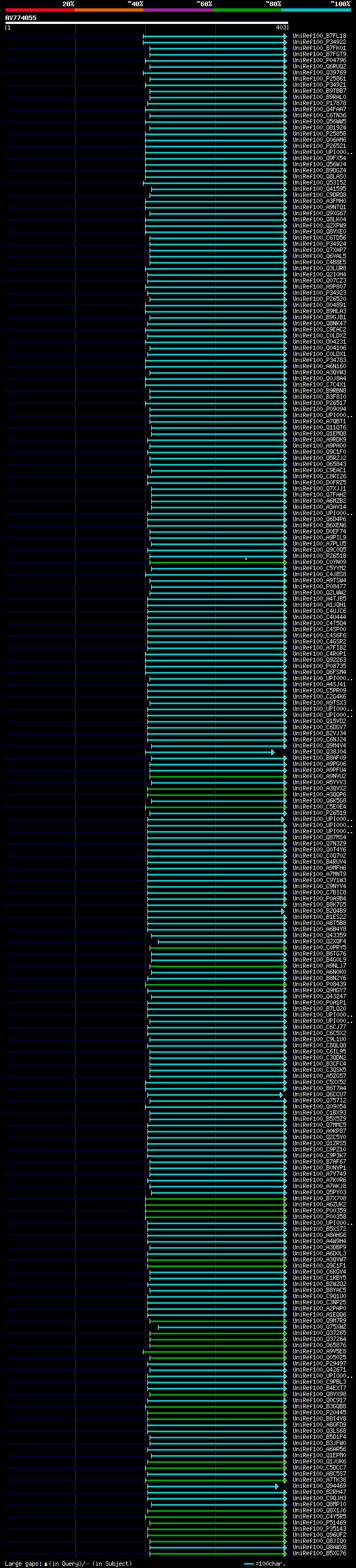Select label UniRef100_A9NTQ1
Image resolution: width=356 pixels, height=1568 pixels.
319,207
